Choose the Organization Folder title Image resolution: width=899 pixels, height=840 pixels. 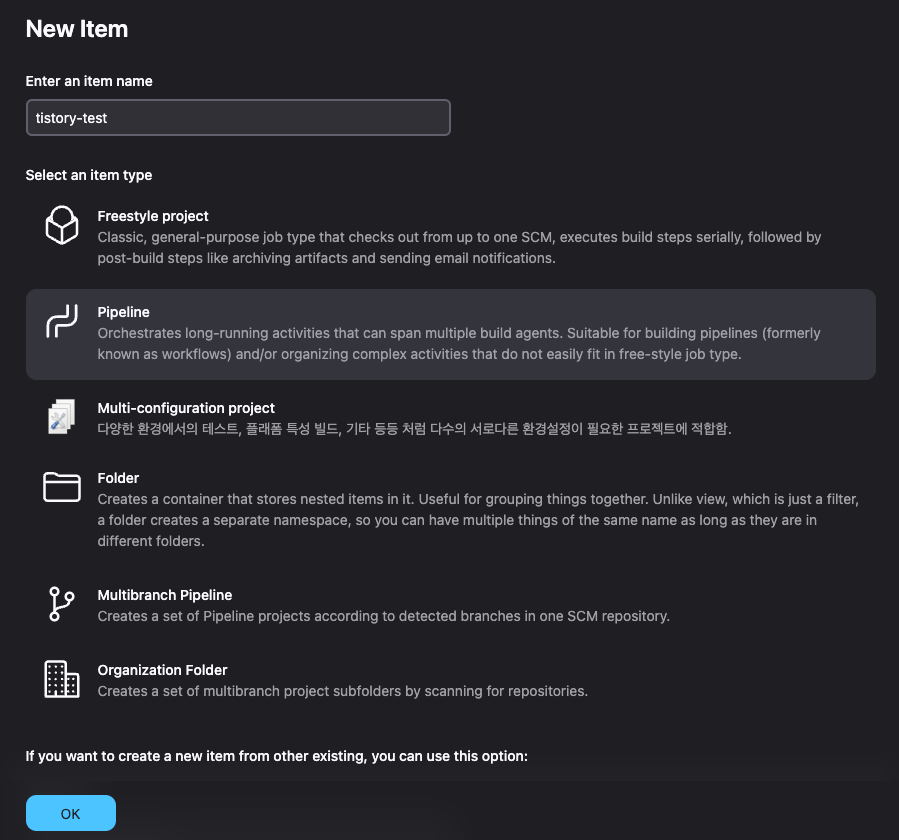162,670
